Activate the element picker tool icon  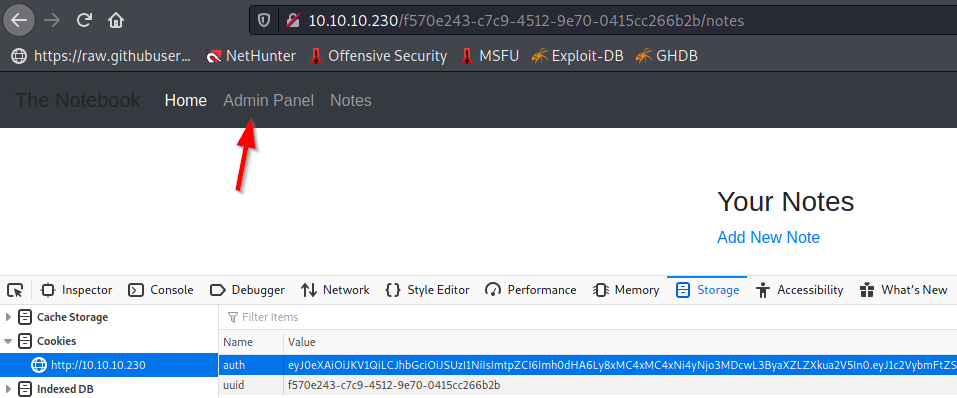pyautogui.click(x=15, y=290)
